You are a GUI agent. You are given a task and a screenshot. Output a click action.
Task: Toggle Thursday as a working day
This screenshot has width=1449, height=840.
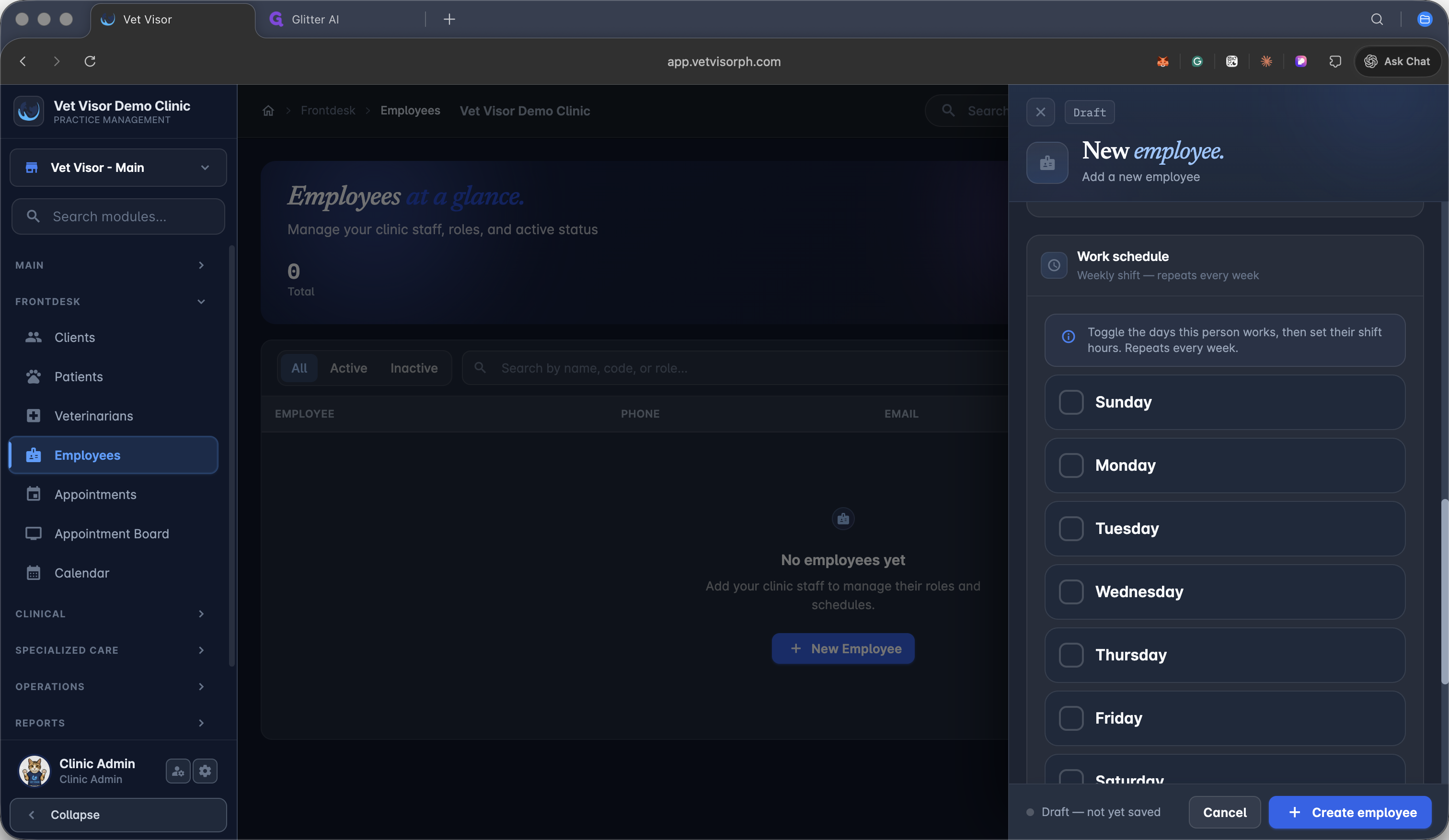point(1070,655)
